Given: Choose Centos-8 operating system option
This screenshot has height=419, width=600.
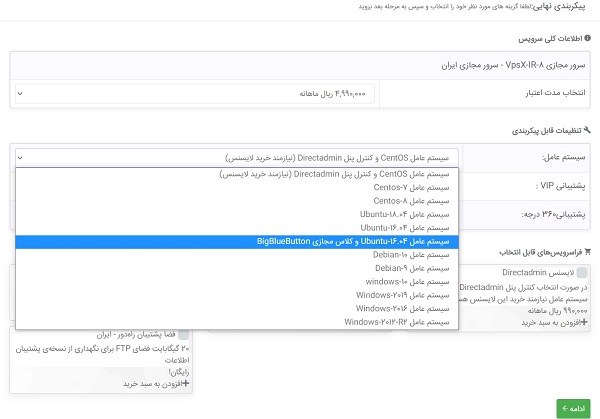Looking at the screenshot, I should click(237, 201).
